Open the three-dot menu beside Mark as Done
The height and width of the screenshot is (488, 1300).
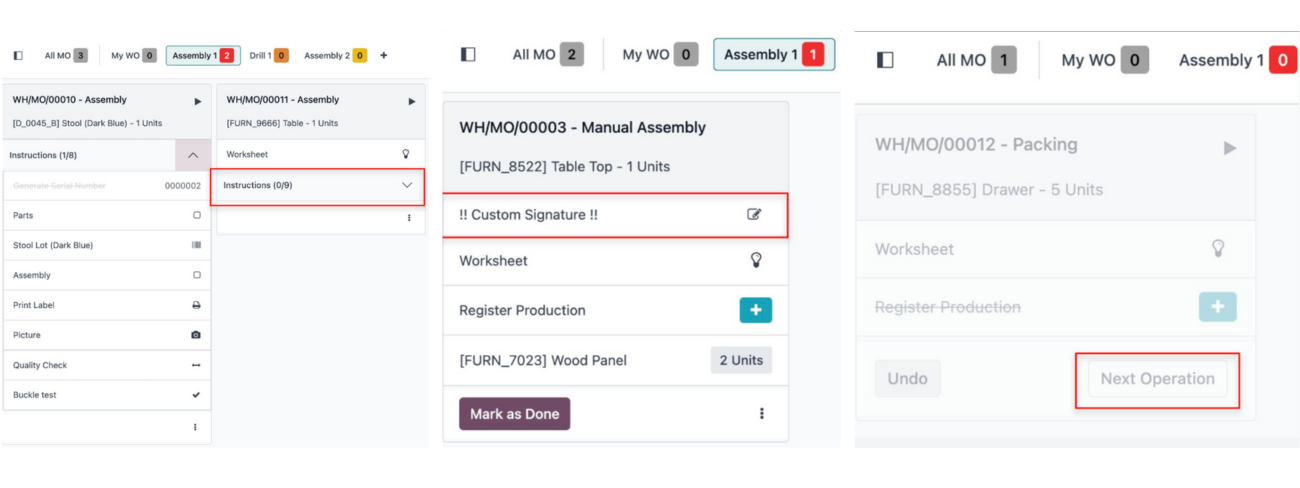[762, 414]
